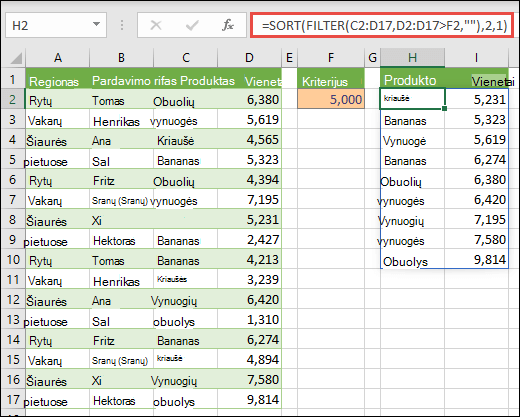Click the Enter checkmark icon in formula bar
Image resolution: width=520 pixels, height=417 pixels.
[192, 25]
